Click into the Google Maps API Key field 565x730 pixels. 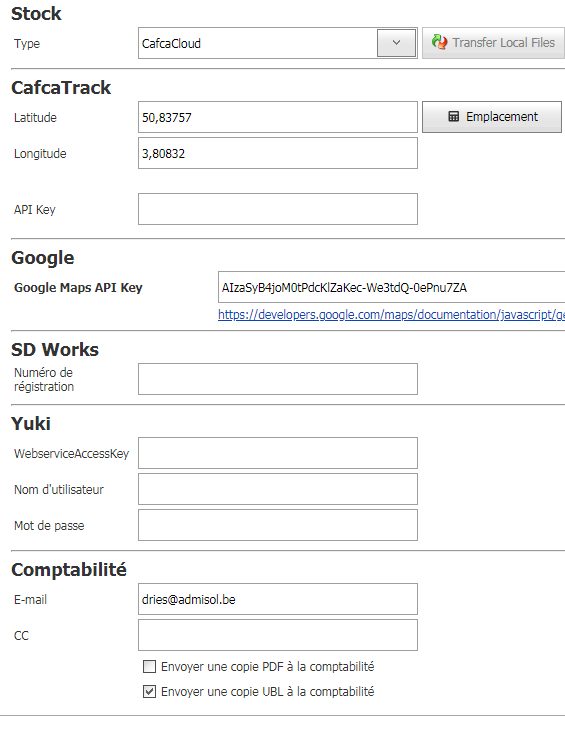click(391, 287)
